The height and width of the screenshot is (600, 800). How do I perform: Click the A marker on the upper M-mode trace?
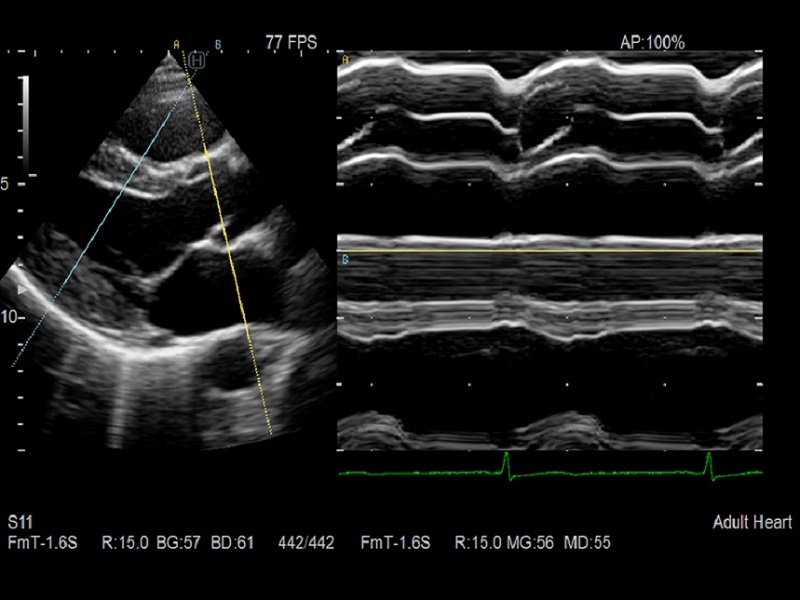(x=346, y=61)
